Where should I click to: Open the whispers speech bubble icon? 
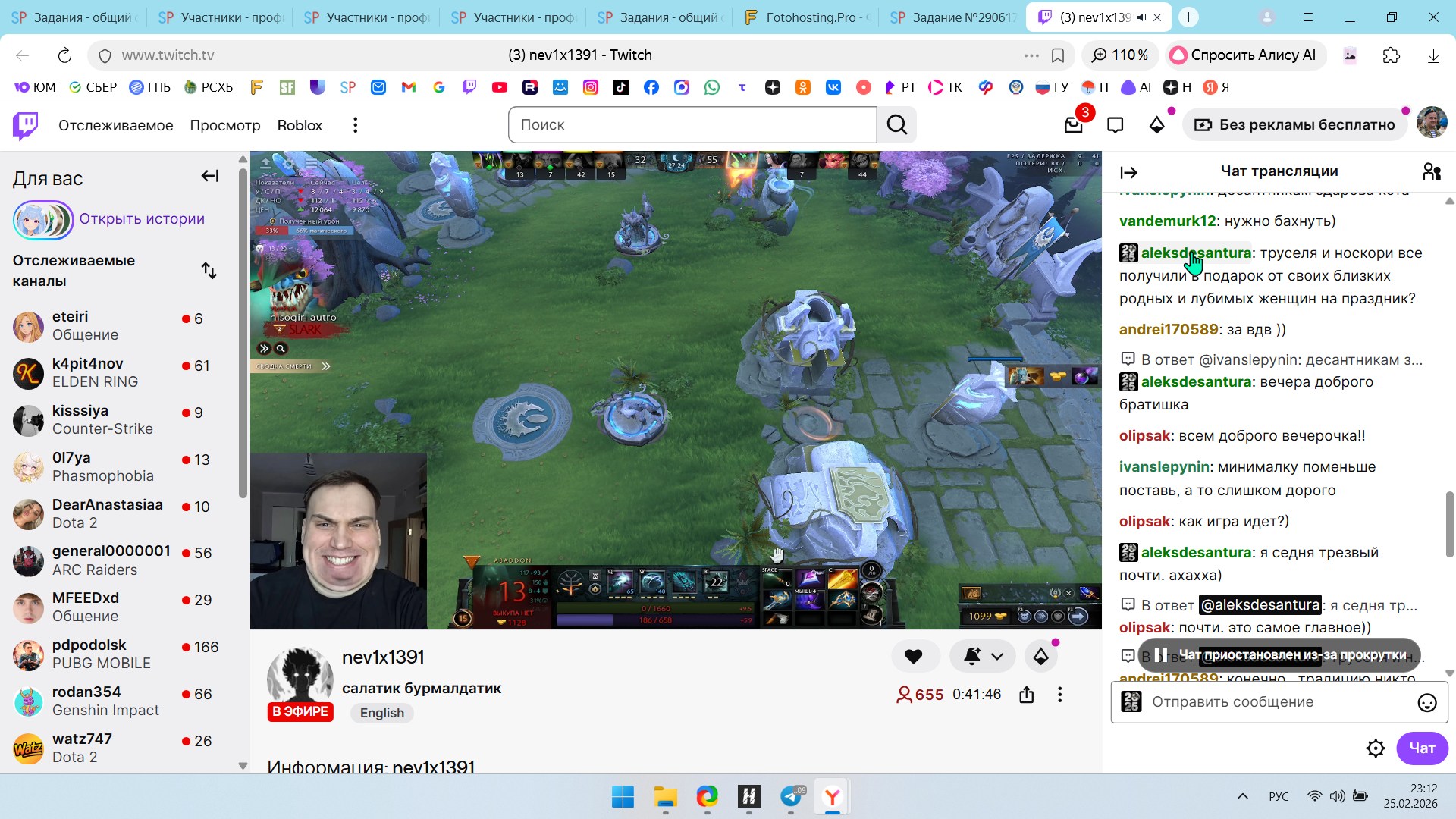(1115, 125)
